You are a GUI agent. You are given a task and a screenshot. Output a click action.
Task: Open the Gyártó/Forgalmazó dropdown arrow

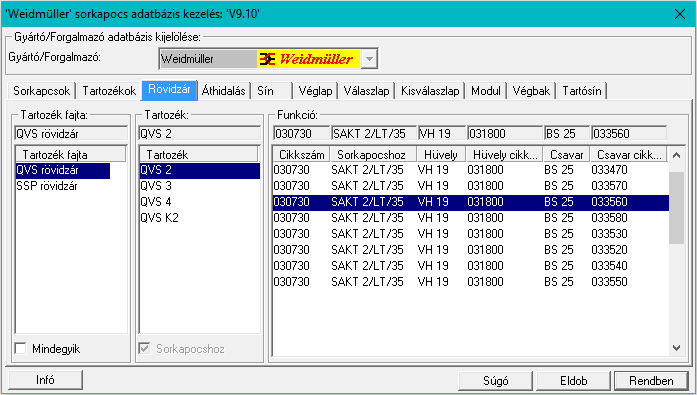point(369,59)
